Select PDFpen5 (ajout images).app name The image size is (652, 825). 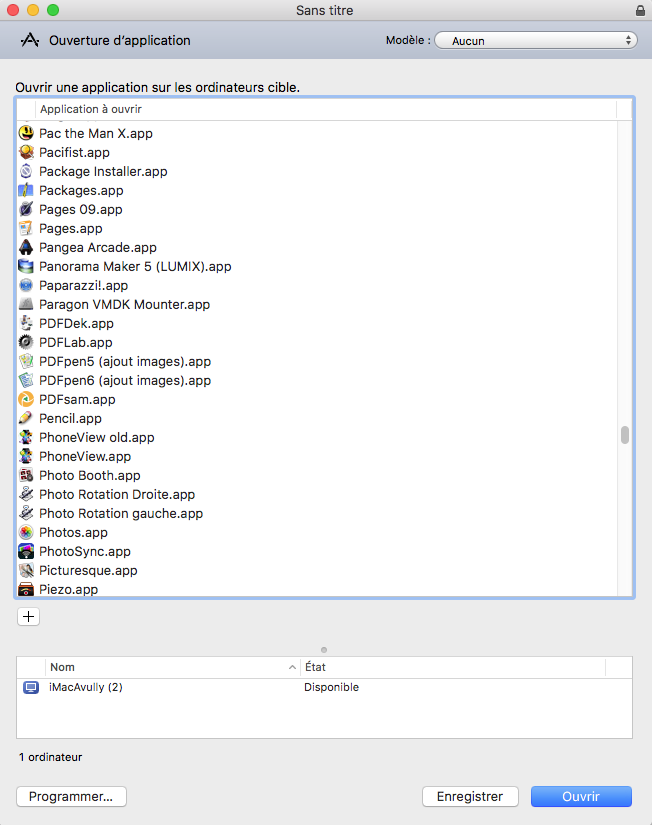click(x=125, y=361)
